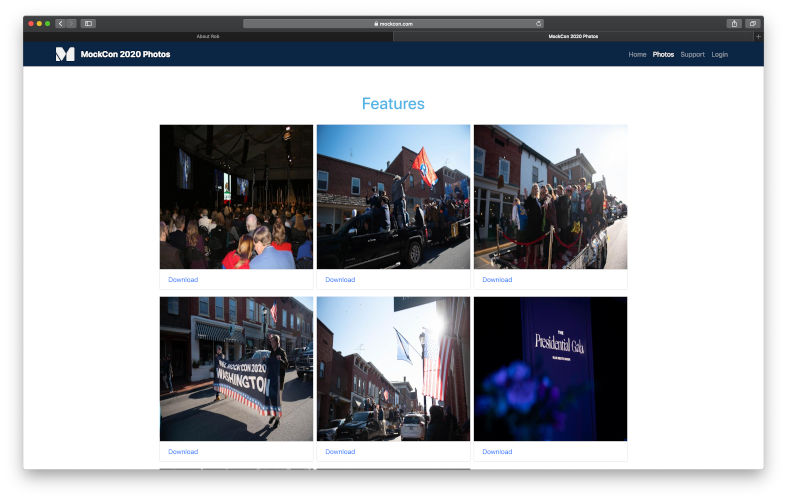Download the American flag street photo
Image resolution: width=787 pixels, height=500 pixels.
[340, 452]
